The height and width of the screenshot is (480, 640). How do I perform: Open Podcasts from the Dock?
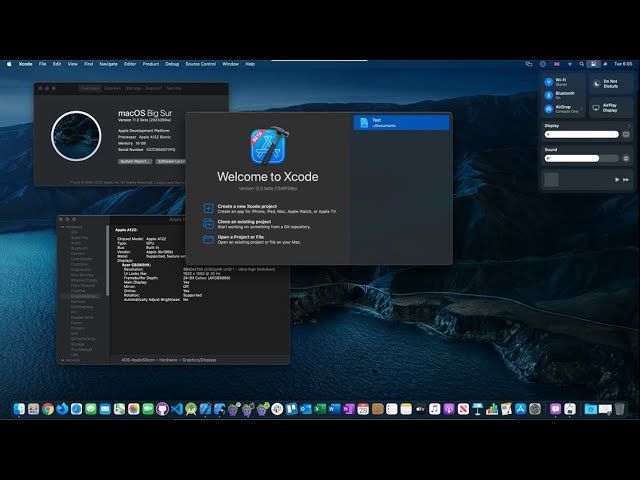coord(449,409)
